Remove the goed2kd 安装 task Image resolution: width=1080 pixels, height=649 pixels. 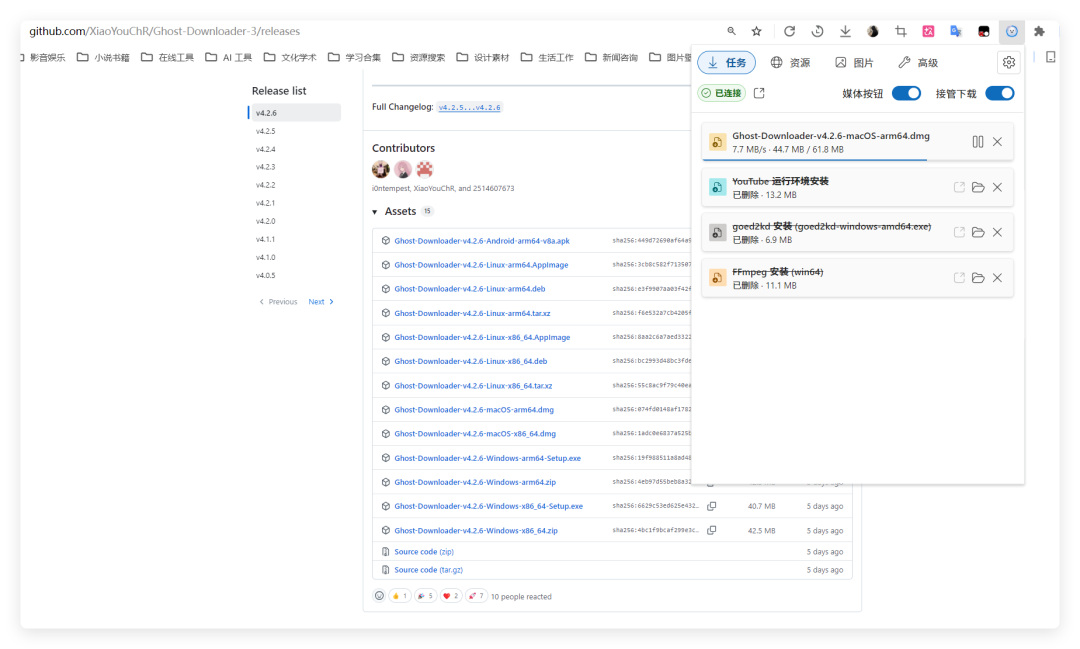(997, 233)
